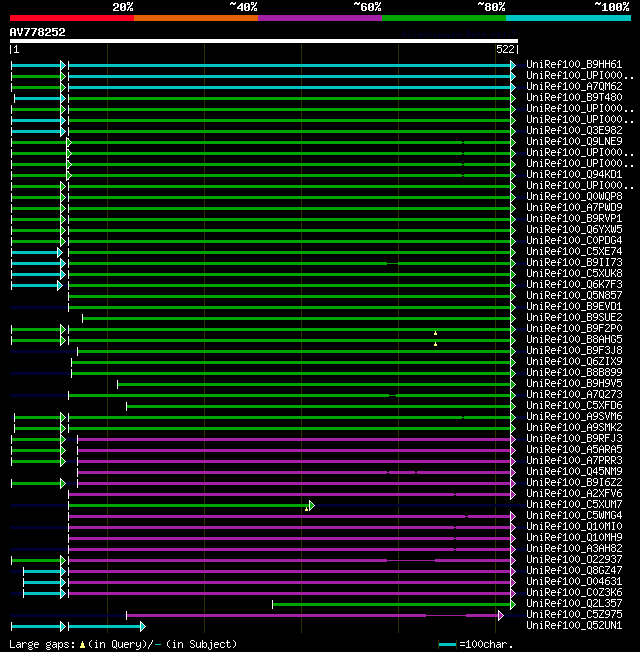Select the UniRef100_C5XE74 label

(574, 252)
